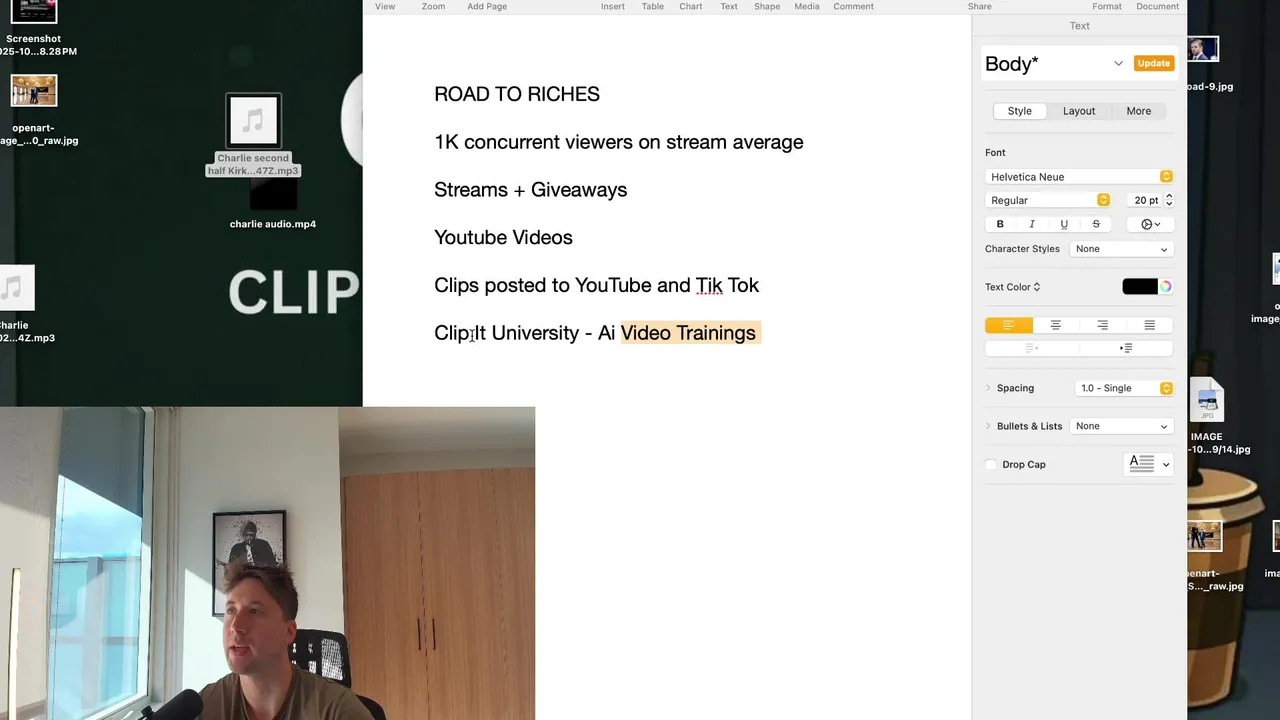
Task: Expand the Bullets & Lists section
Action: coord(989,426)
